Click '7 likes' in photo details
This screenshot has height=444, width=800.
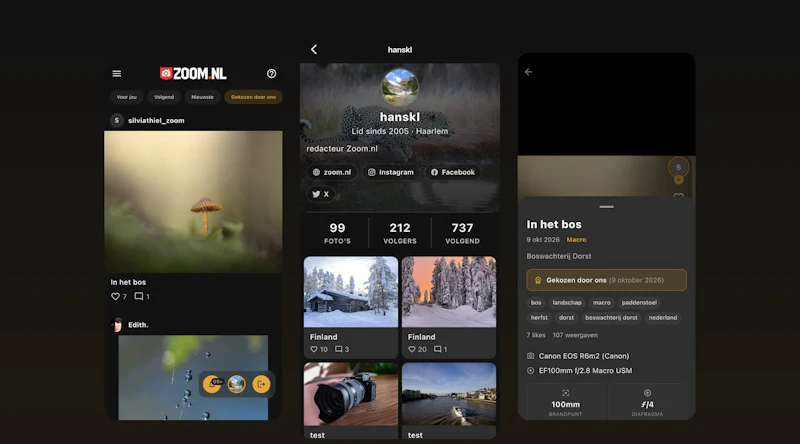536,335
